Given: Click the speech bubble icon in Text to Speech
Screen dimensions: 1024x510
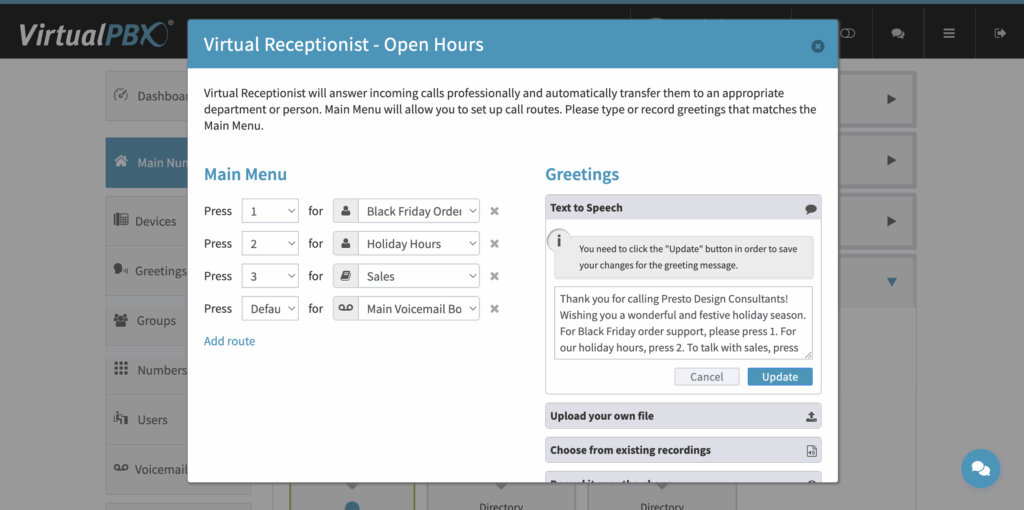Looking at the screenshot, I should click(810, 209).
